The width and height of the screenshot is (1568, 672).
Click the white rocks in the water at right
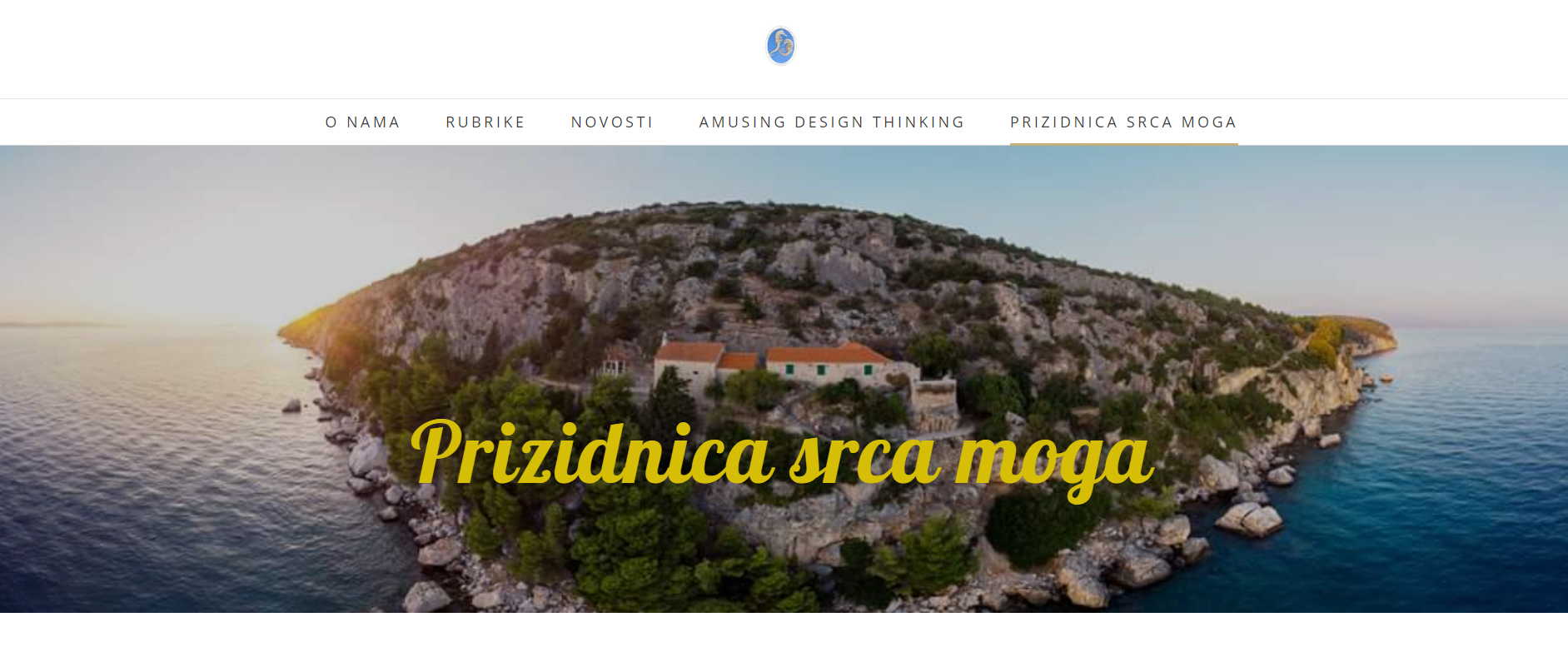pyautogui.click(x=1248, y=519)
